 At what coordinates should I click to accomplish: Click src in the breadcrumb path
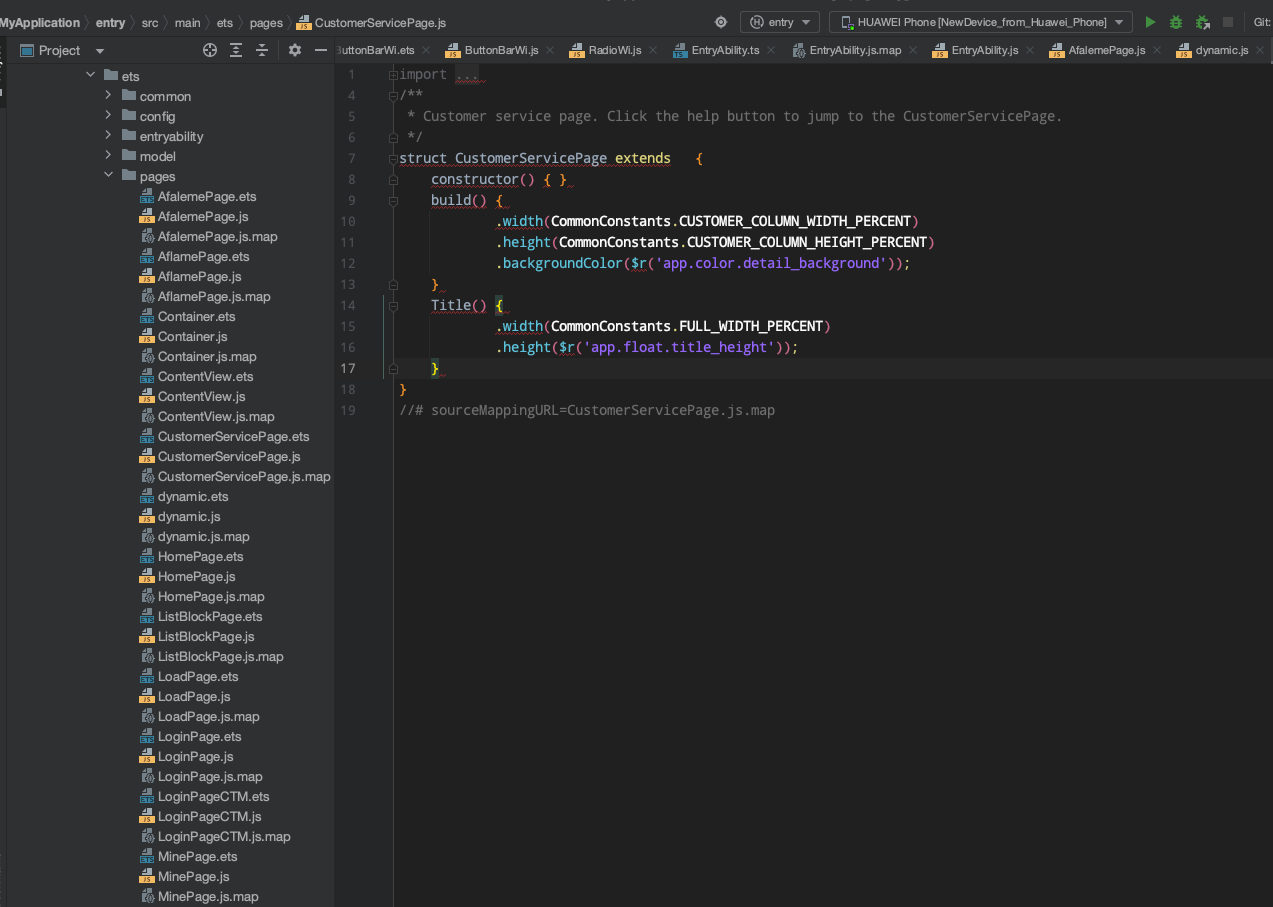[149, 22]
